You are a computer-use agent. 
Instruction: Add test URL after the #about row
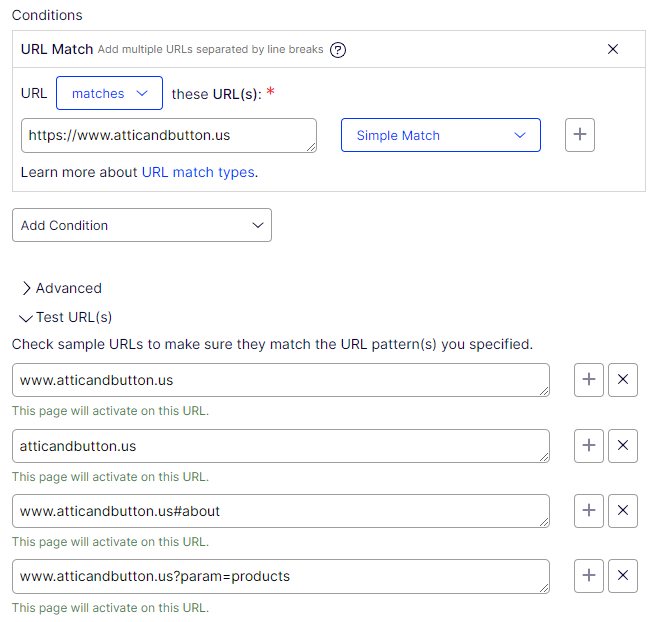589,511
